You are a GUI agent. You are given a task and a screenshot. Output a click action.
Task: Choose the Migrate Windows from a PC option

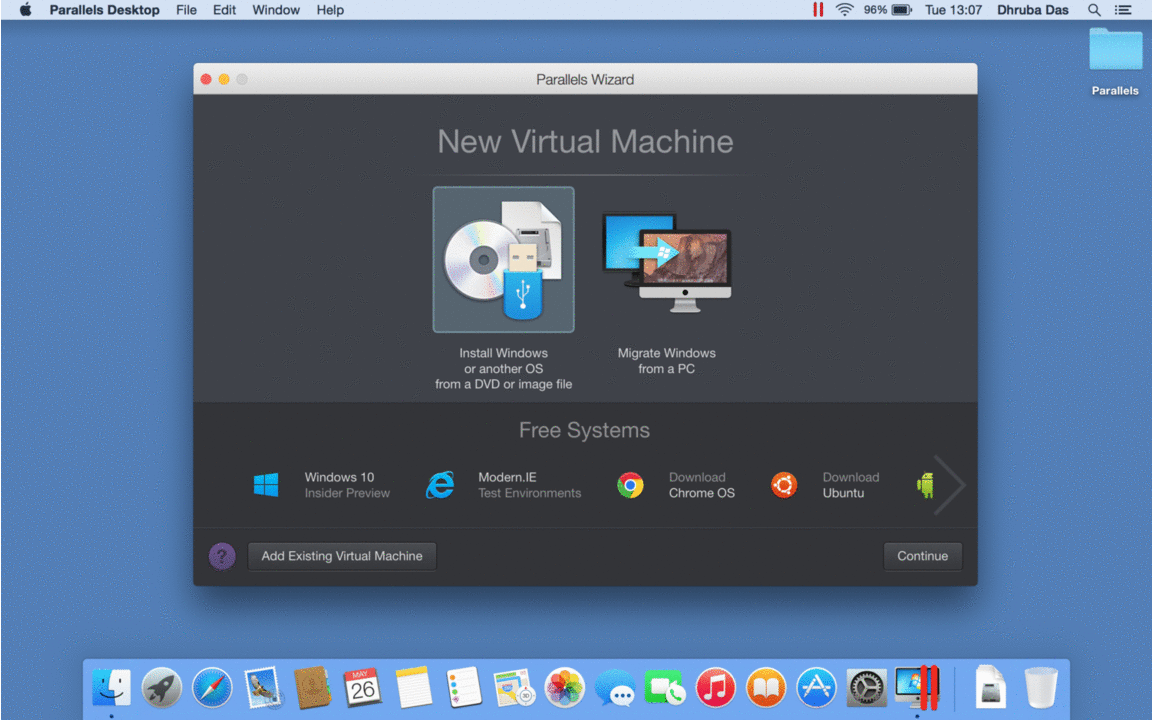pos(666,259)
